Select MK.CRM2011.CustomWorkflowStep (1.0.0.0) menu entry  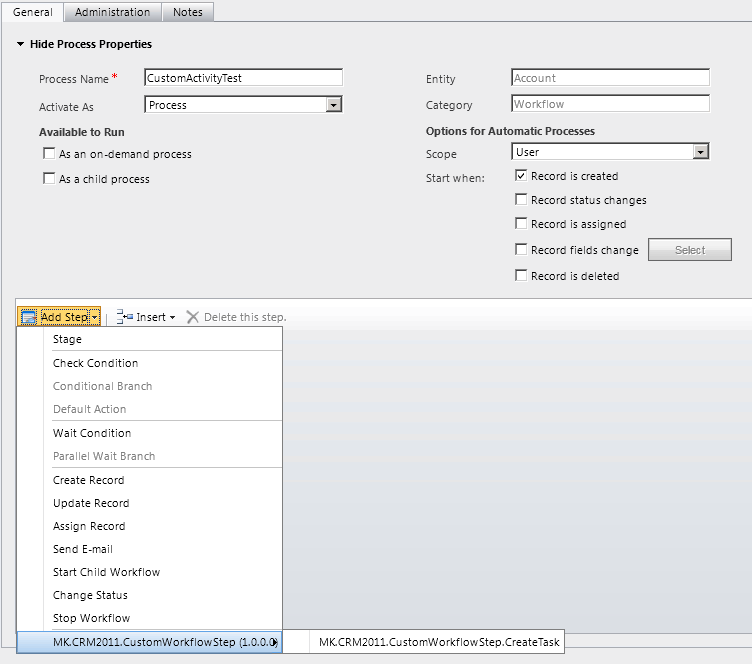point(150,642)
